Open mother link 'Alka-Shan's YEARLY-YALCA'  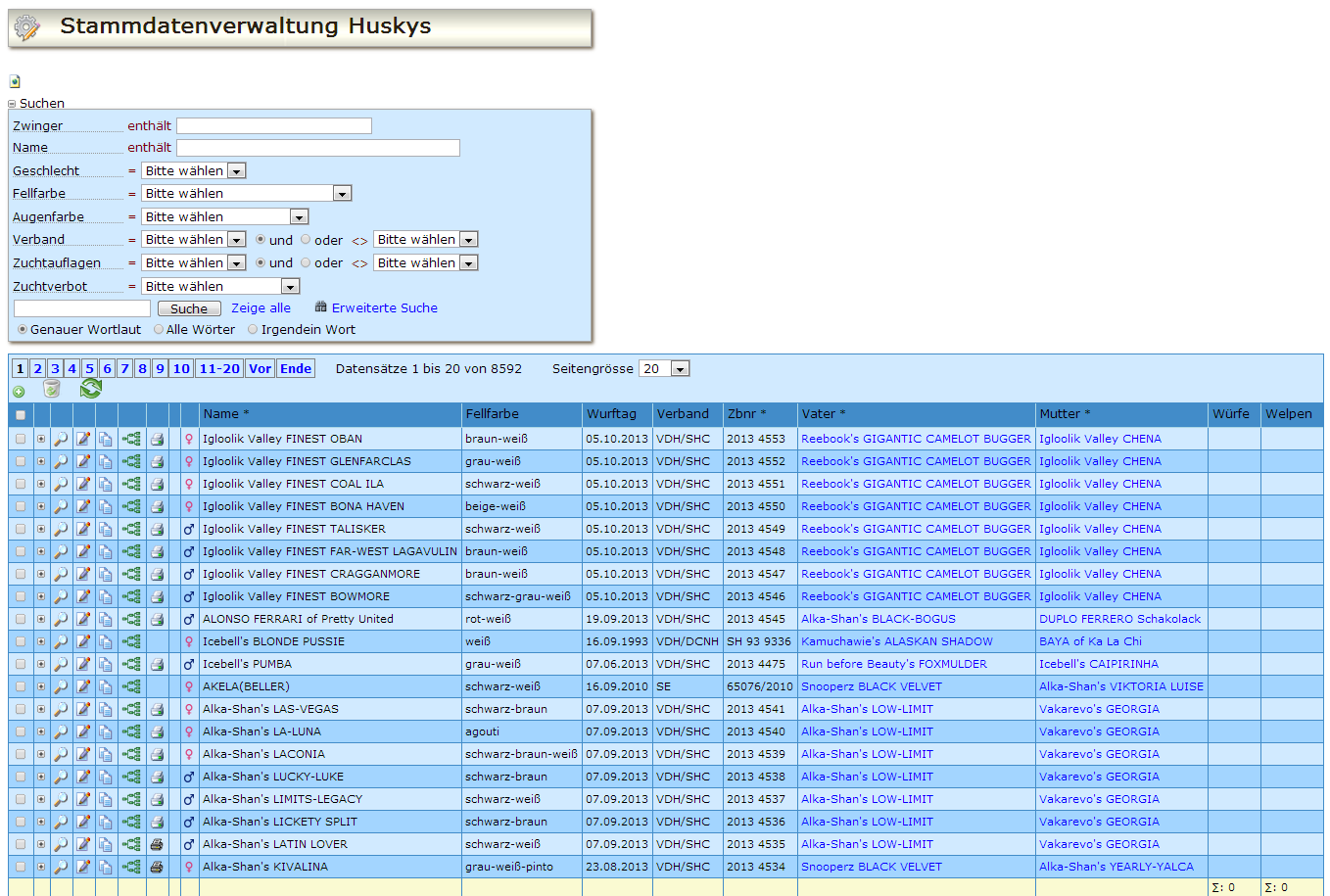tap(1116, 867)
